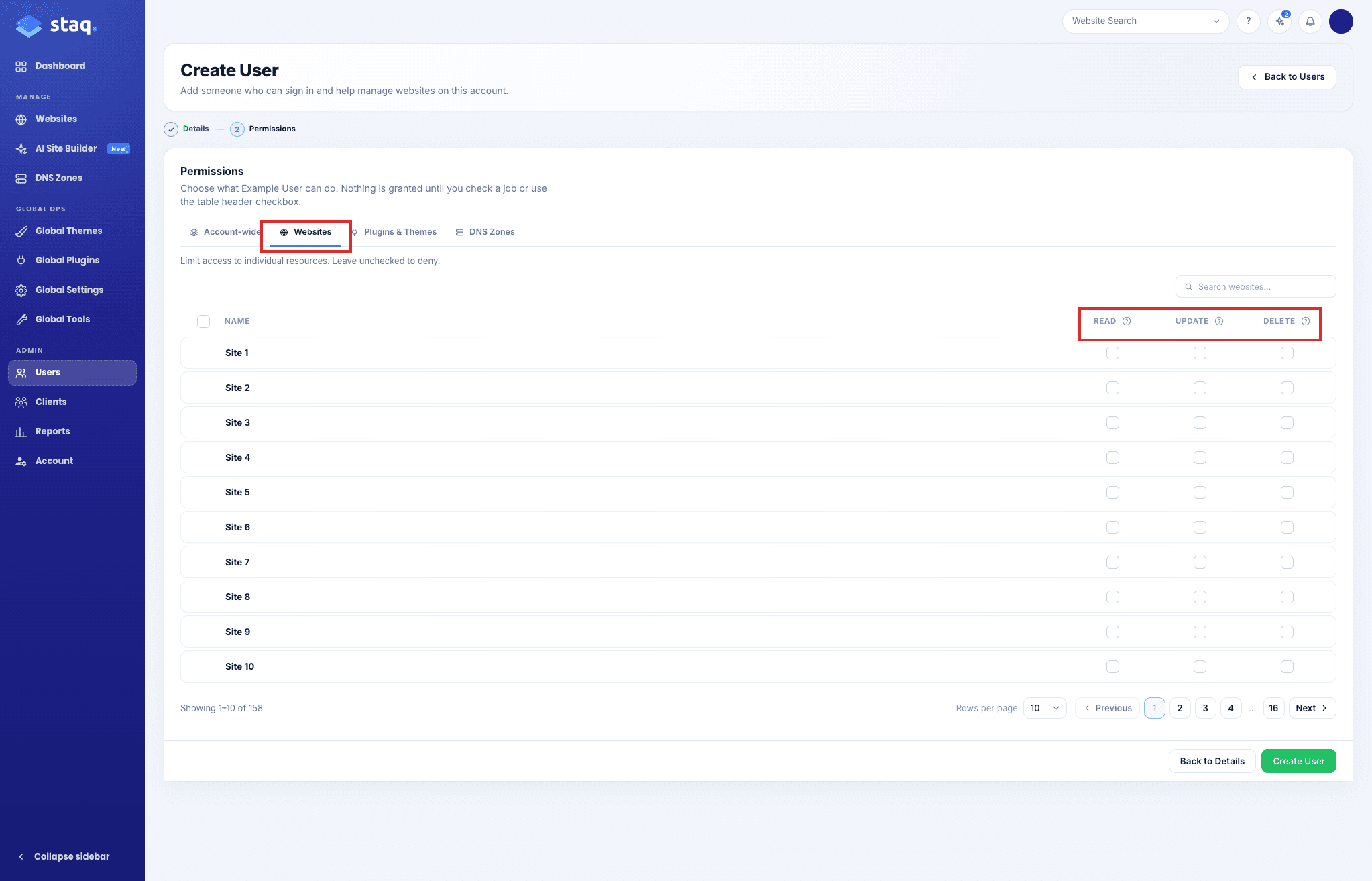Open the user avatar menu
The height and width of the screenshot is (881, 1372).
(1340, 21)
